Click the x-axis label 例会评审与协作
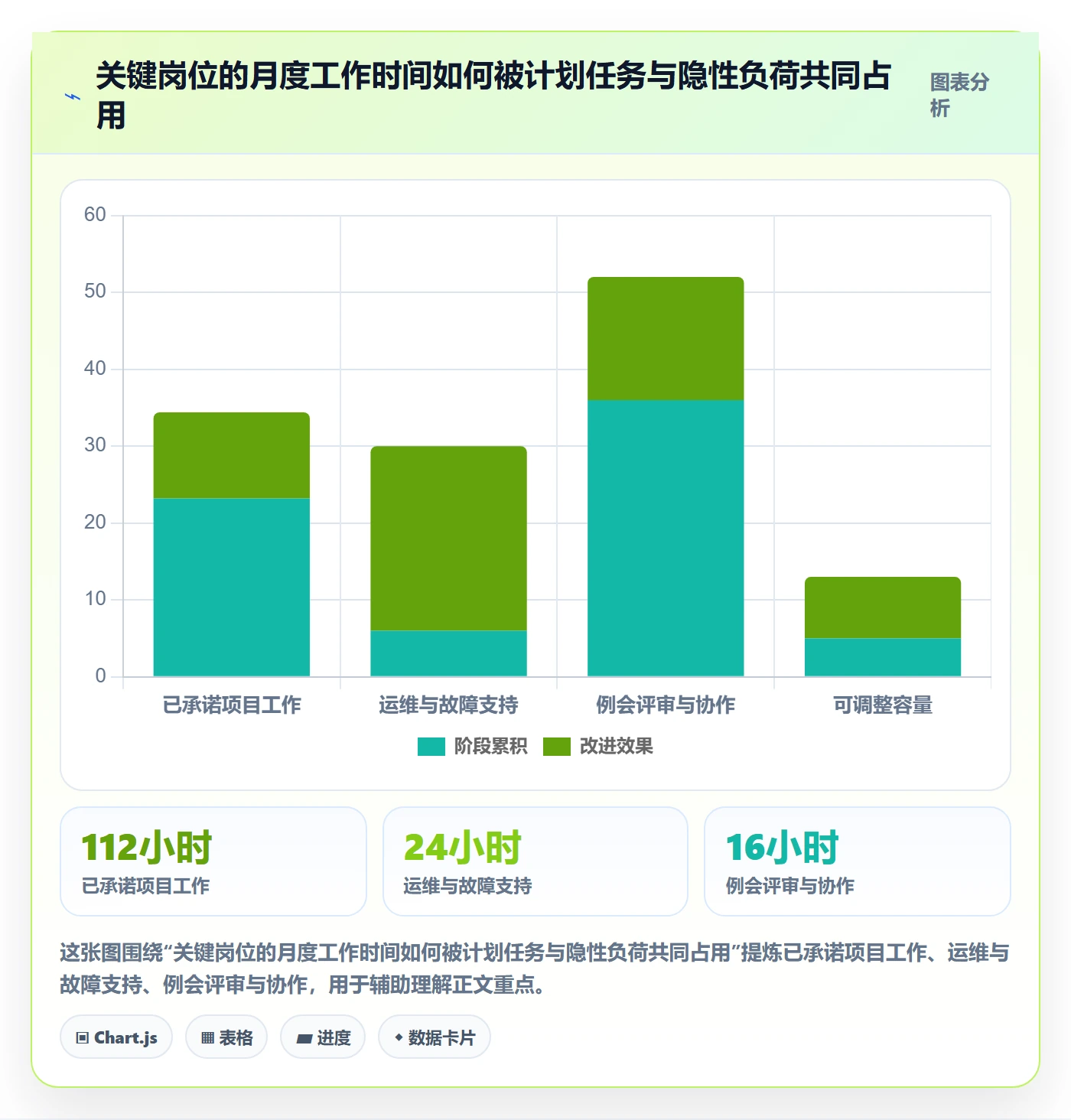 tap(666, 705)
